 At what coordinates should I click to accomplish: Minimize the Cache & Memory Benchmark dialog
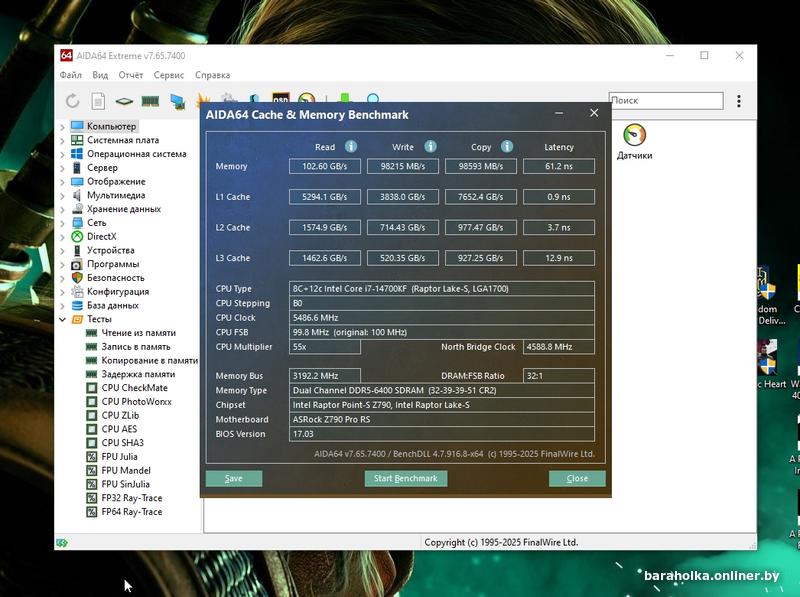click(559, 113)
